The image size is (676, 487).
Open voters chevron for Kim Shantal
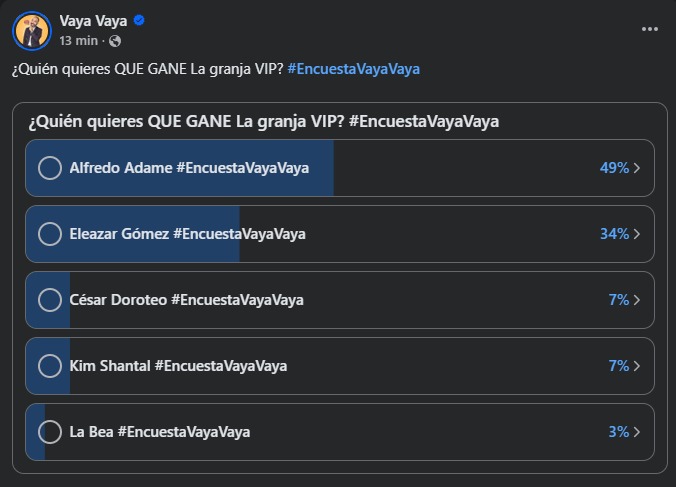637,366
